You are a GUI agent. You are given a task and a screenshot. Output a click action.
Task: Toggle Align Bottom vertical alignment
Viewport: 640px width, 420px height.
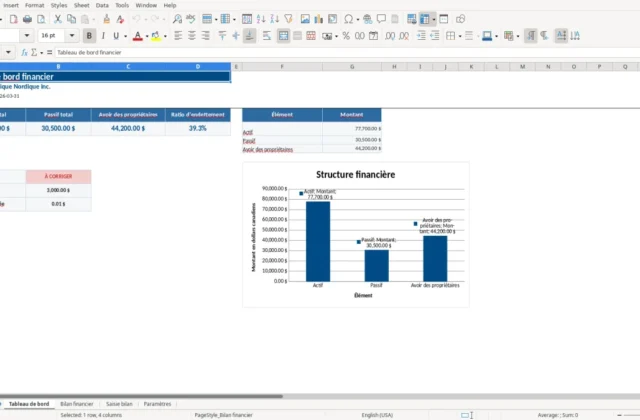pyautogui.click(x=249, y=36)
